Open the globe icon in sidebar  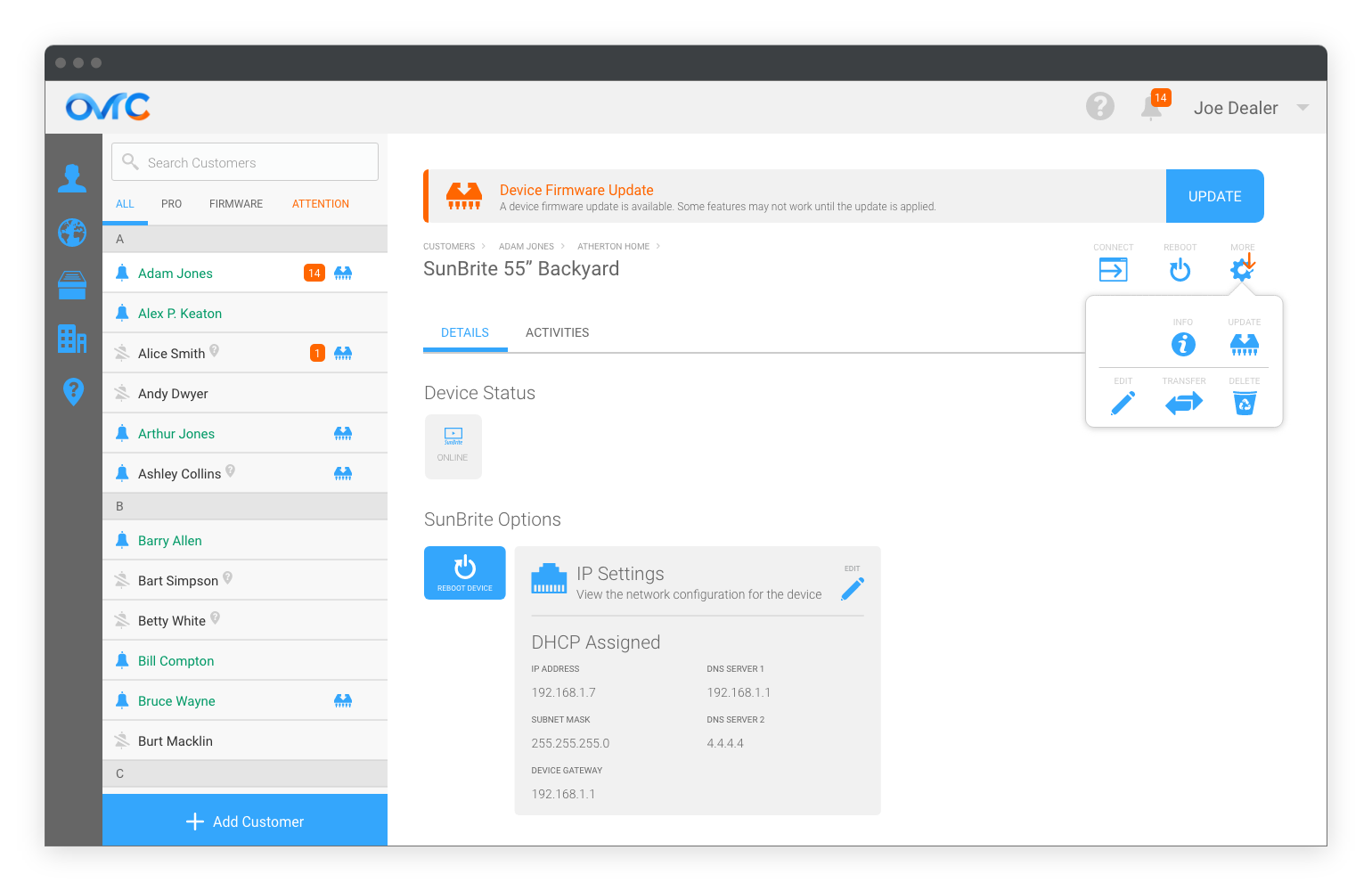click(72, 233)
